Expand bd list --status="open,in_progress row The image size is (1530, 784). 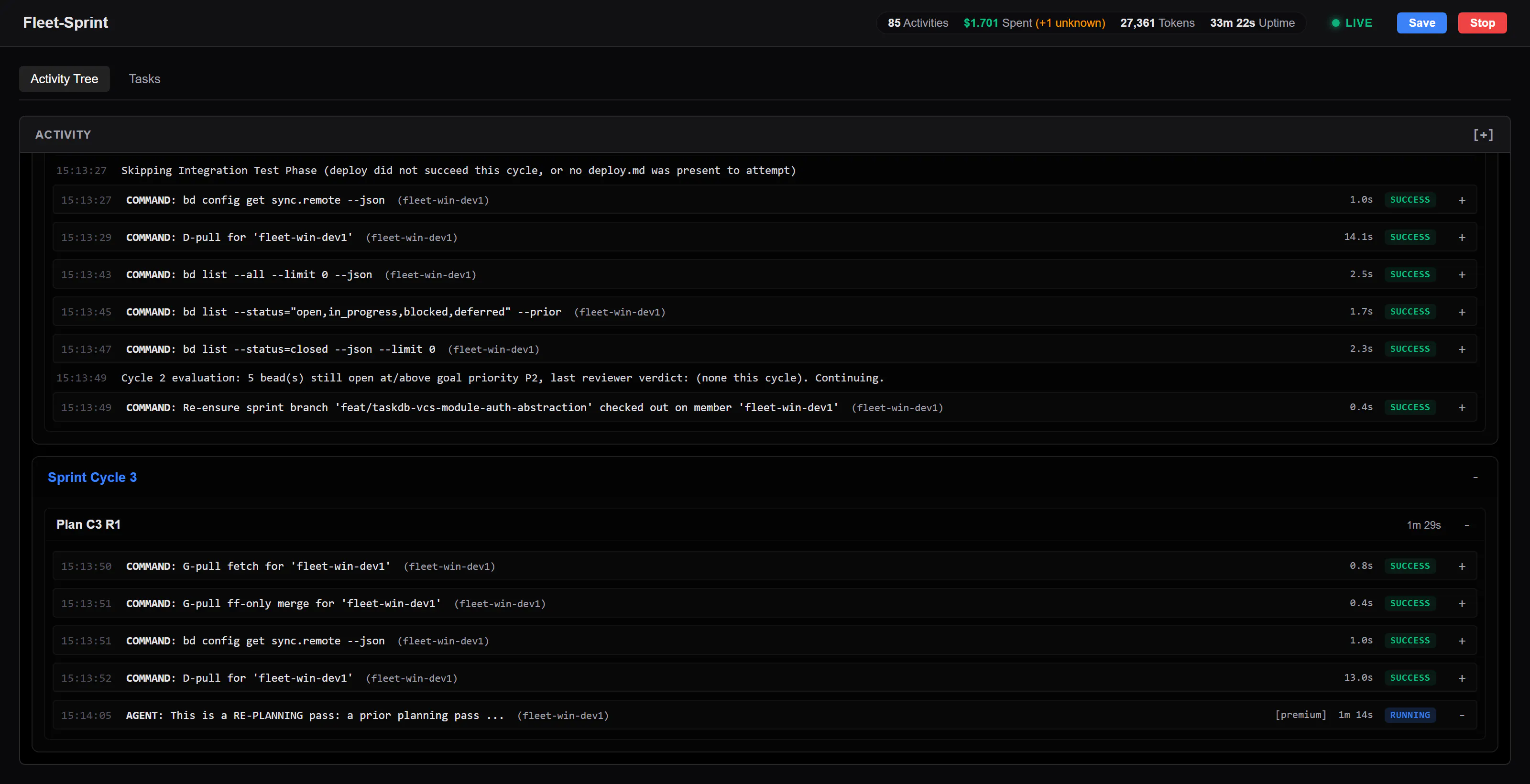tap(1462, 312)
